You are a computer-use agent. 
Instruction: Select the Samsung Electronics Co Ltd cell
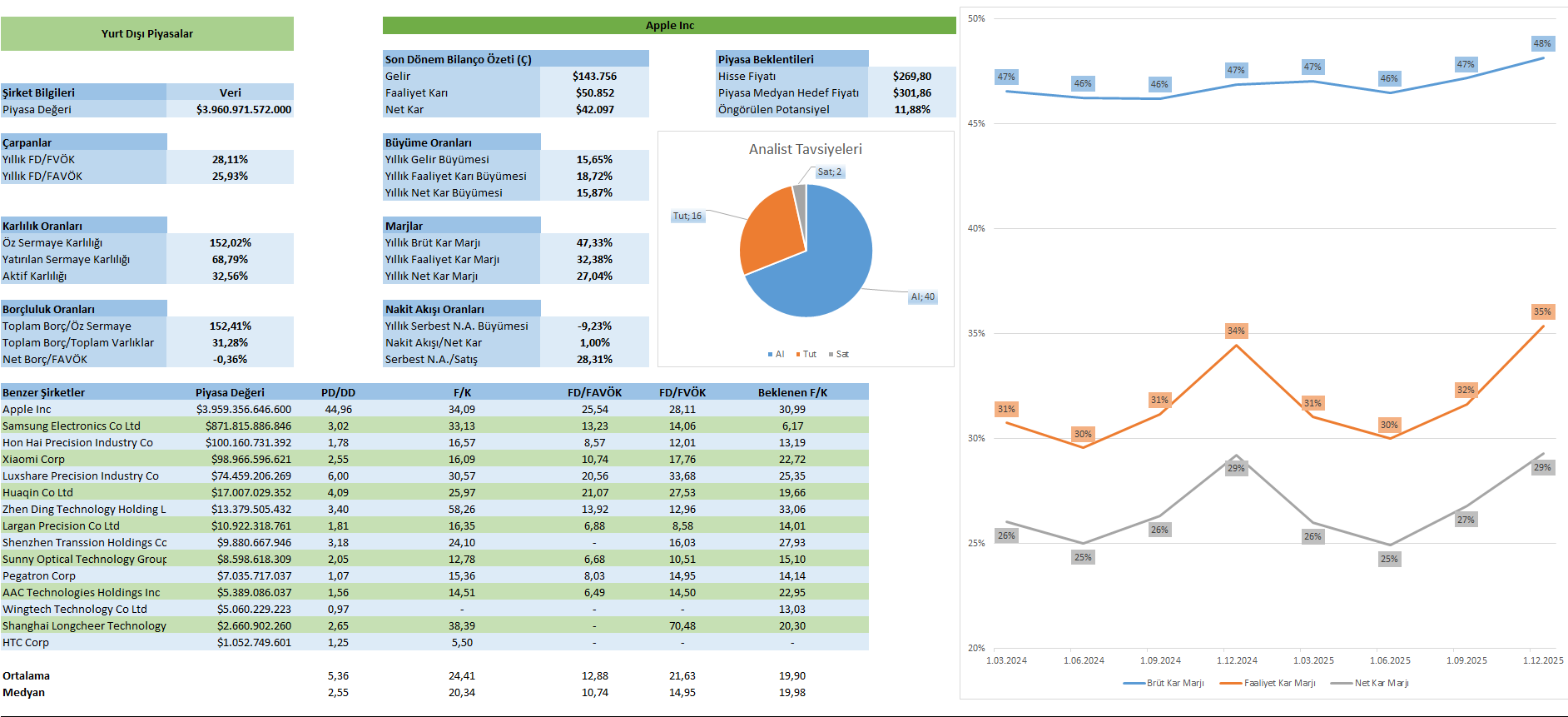tap(72, 426)
